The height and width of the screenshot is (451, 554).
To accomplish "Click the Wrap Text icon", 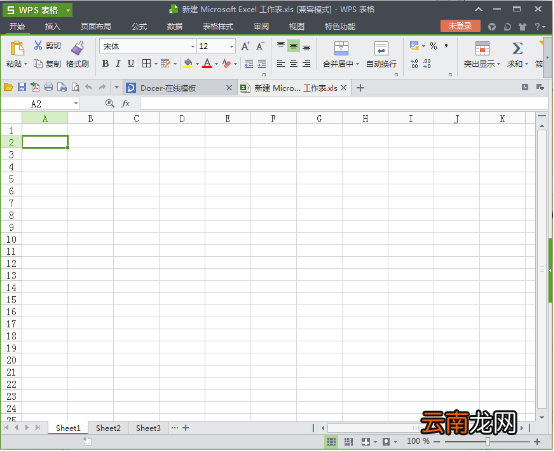I will (x=381, y=48).
